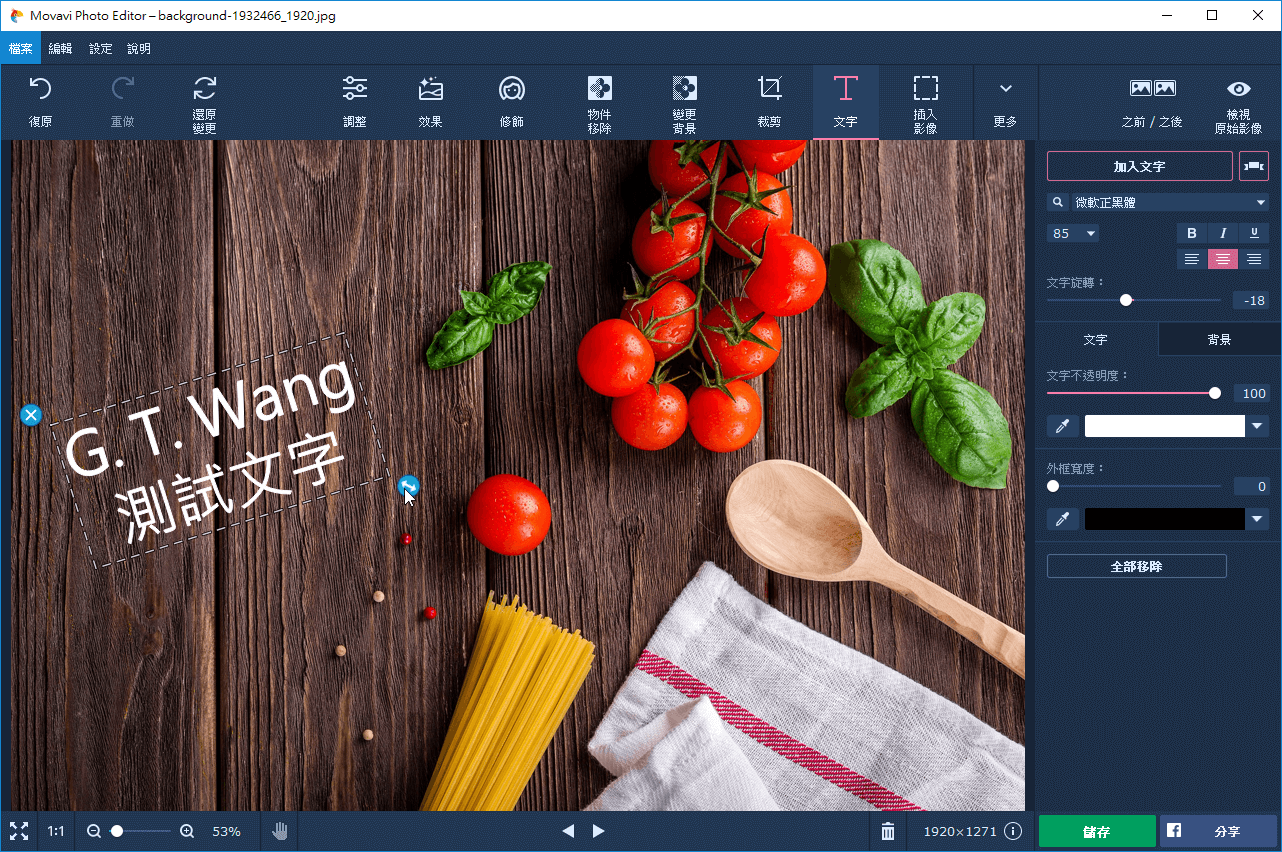Click the trash can delete icon
Viewport: 1282px width, 852px height.
887,831
